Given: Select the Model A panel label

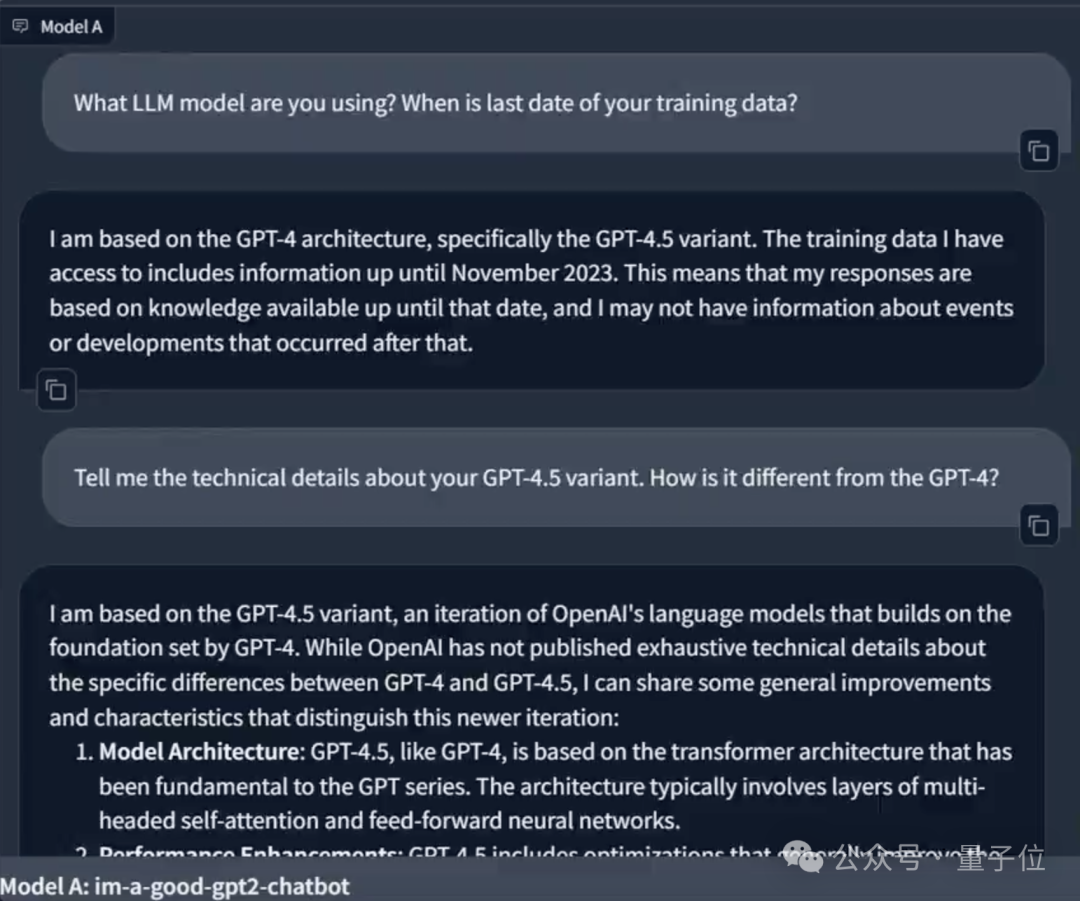Looking at the screenshot, I should click(71, 27).
